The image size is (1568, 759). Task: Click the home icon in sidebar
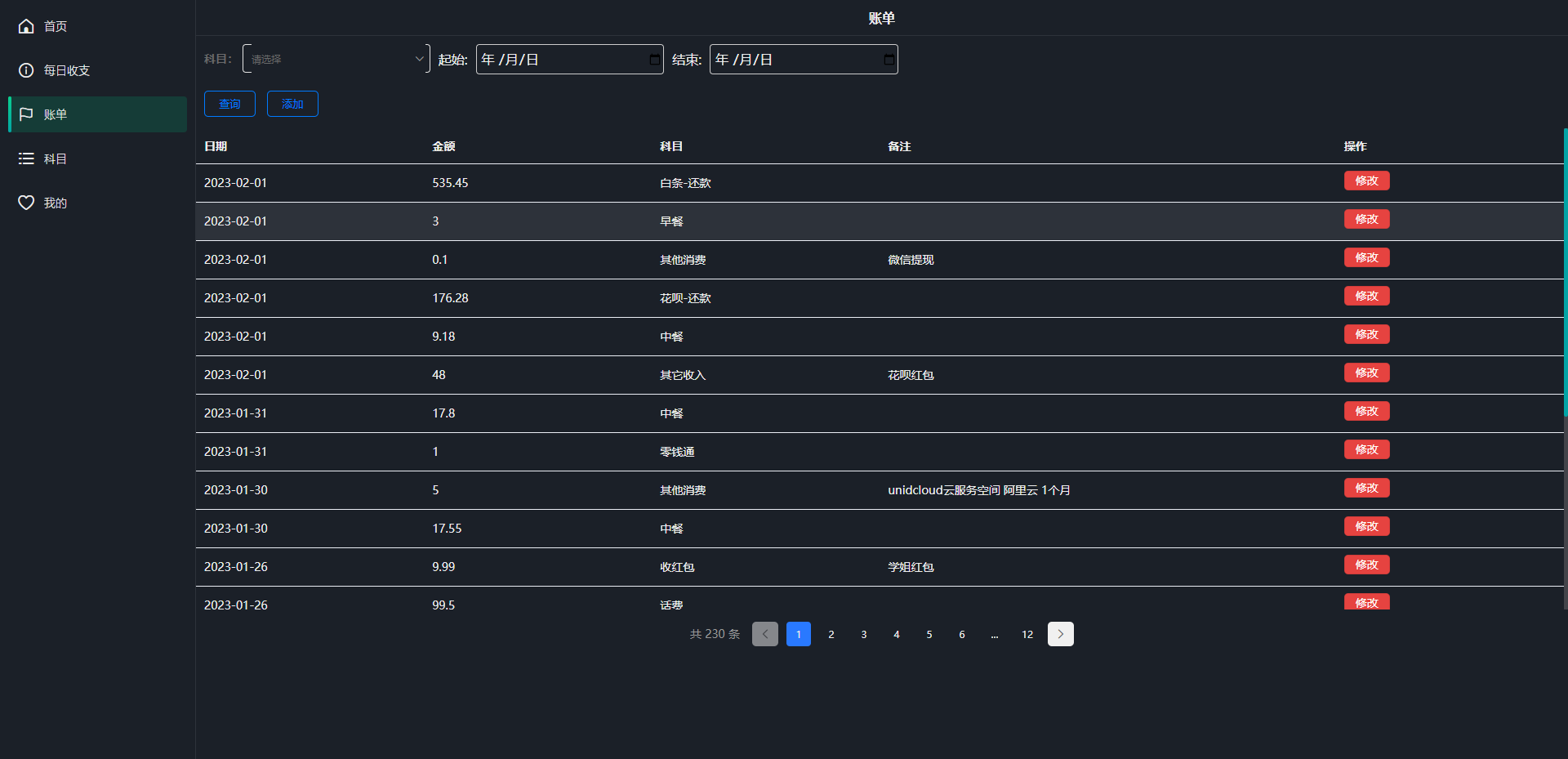26,26
